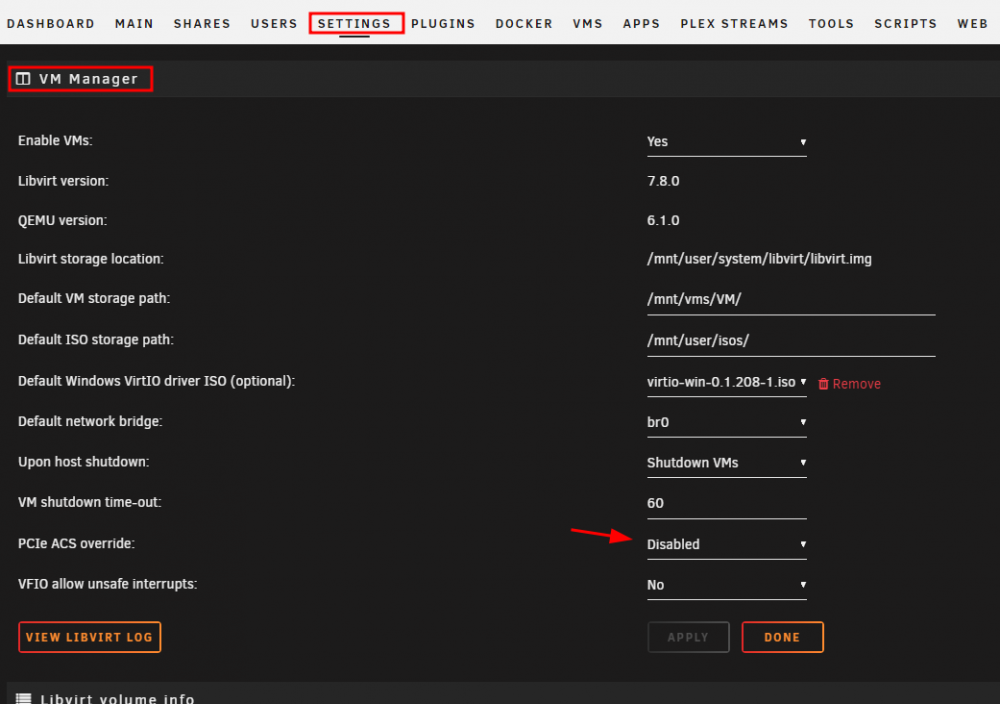
Task: Switch to the Tools tab
Action: pos(831,24)
